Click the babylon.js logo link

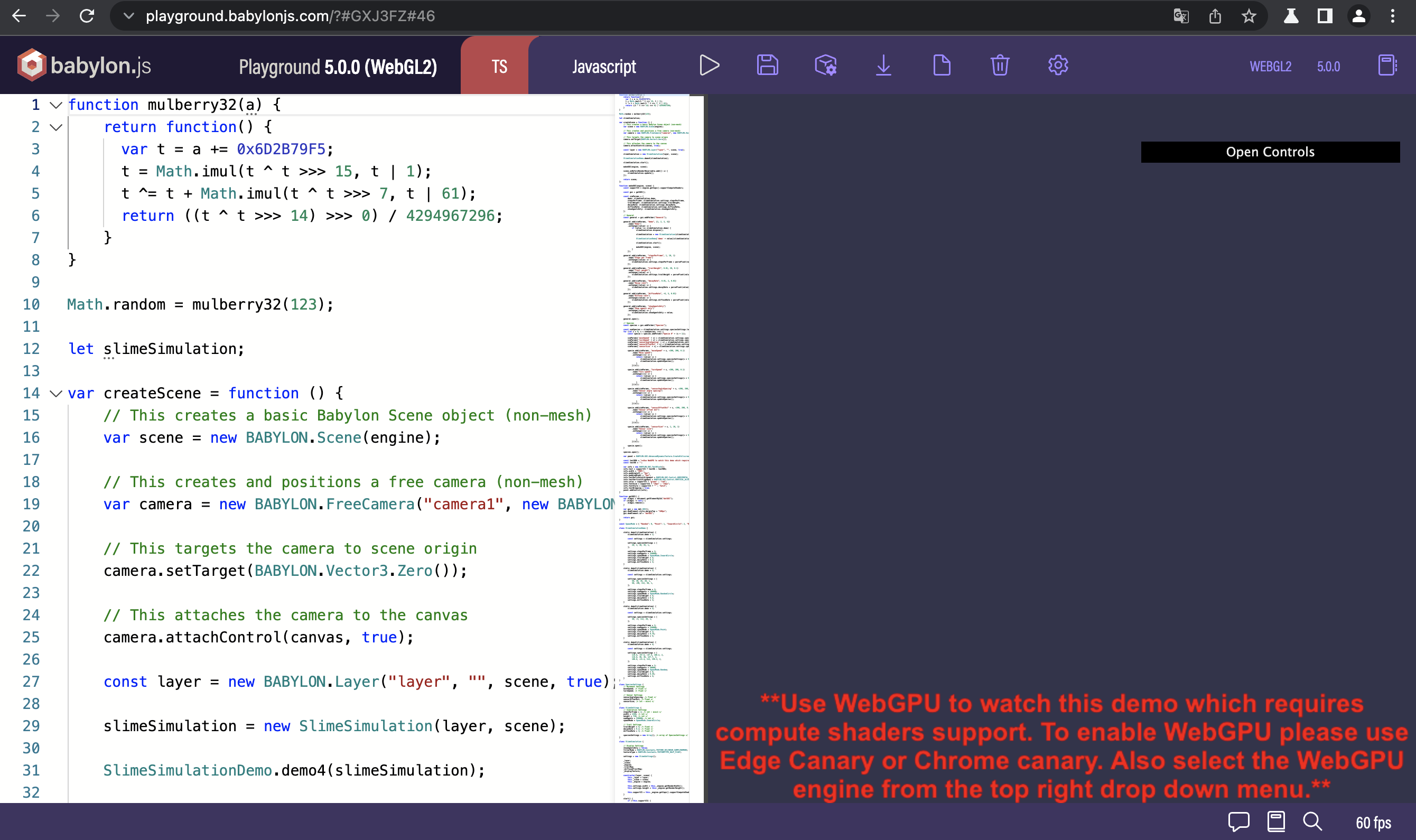click(x=85, y=66)
